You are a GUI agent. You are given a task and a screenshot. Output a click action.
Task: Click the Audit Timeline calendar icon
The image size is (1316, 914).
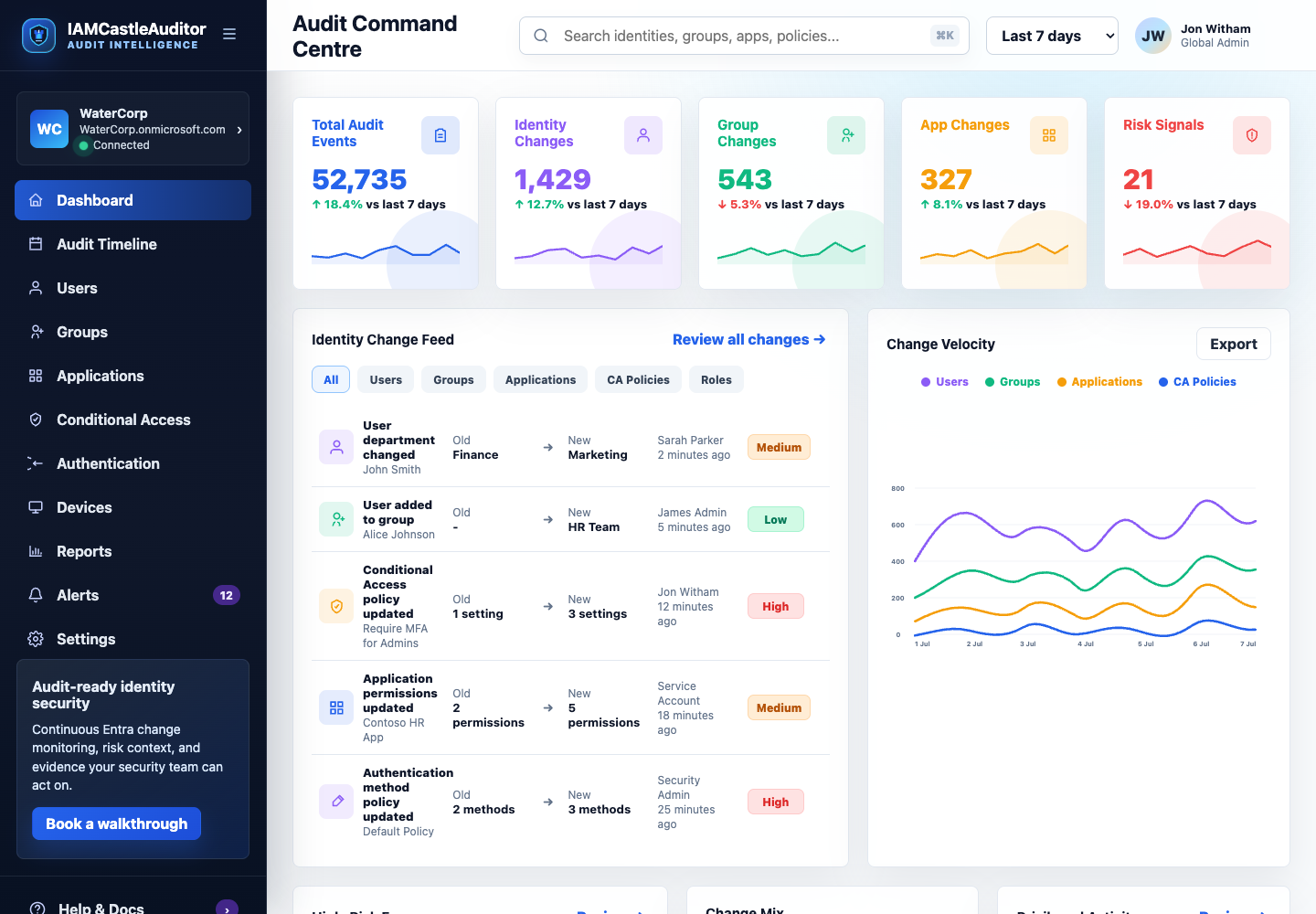tap(36, 244)
